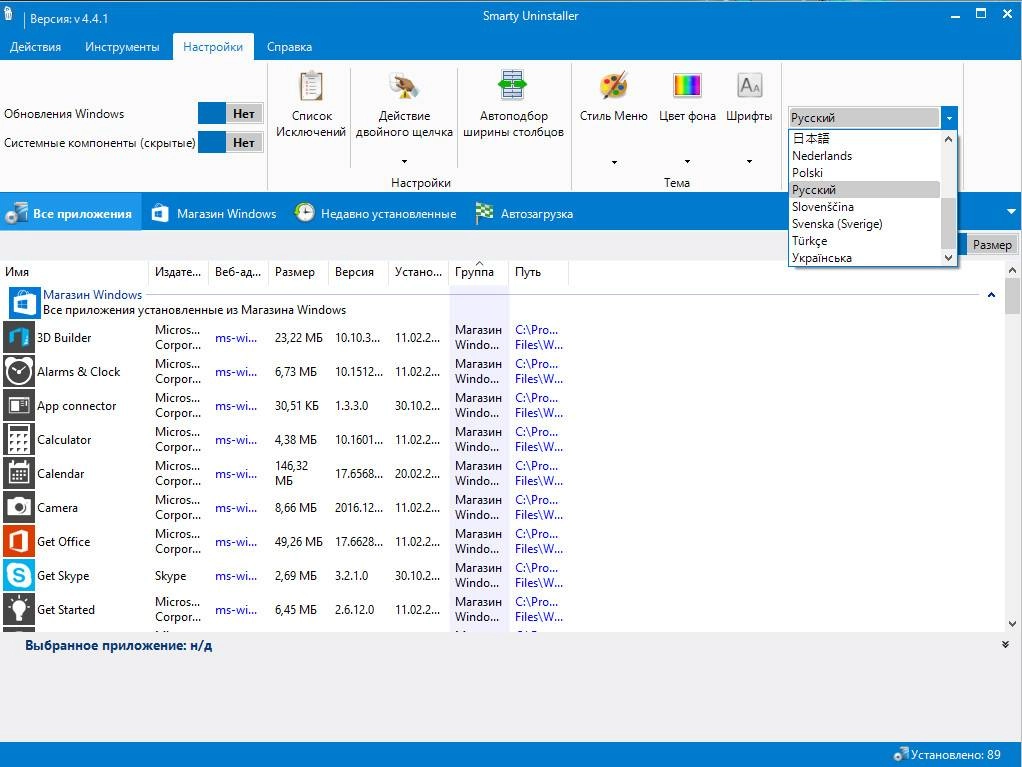This screenshot has height=767, width=1022.
Task: Click the Calculator app icon
Action: [19, 439]
